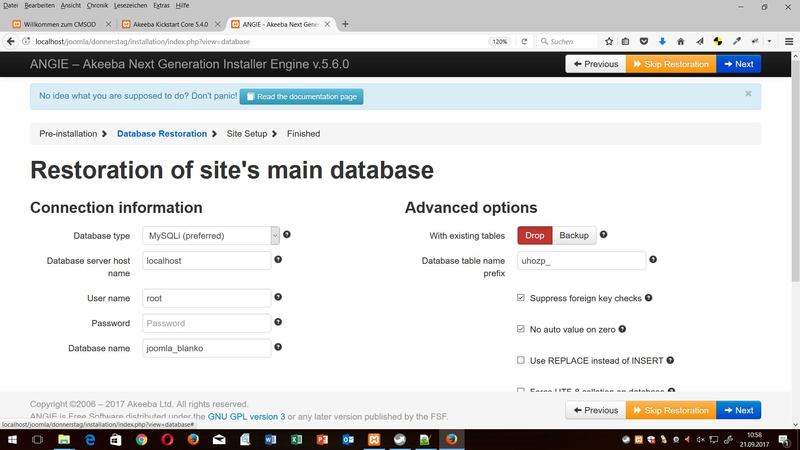The image size is (800, 450).
Task: Click the bottom Next button
Action: (x=738, y=410)
